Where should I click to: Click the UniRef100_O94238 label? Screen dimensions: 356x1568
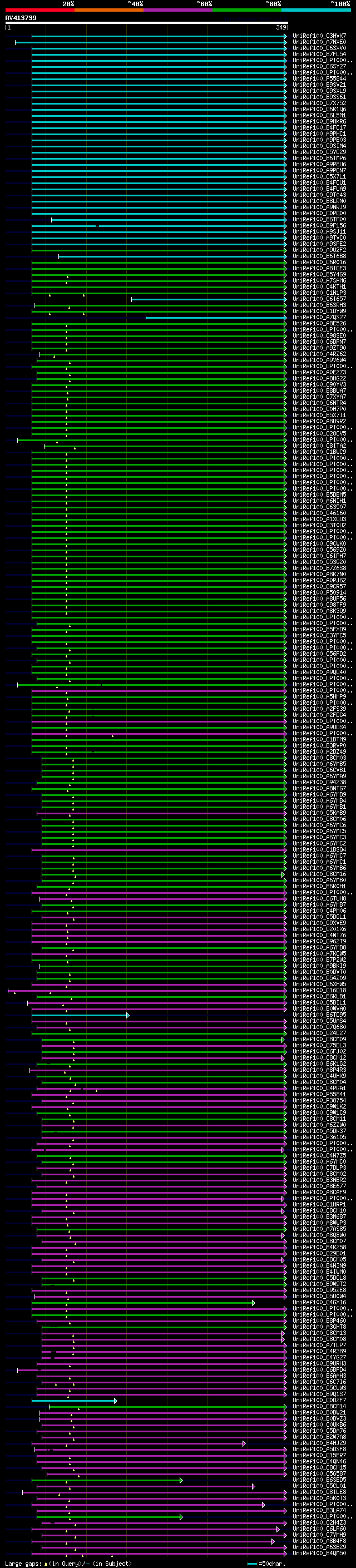click(x=319, y=782)
